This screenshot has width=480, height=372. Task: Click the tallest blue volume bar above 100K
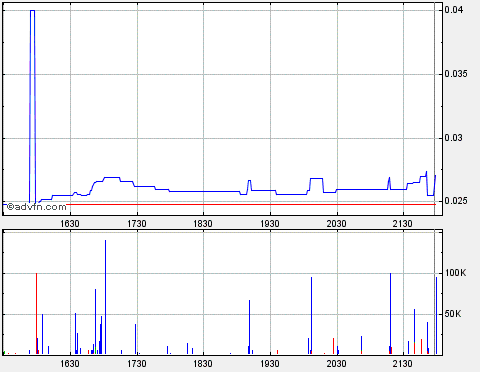pyautogui.click(x=105, y=297)
